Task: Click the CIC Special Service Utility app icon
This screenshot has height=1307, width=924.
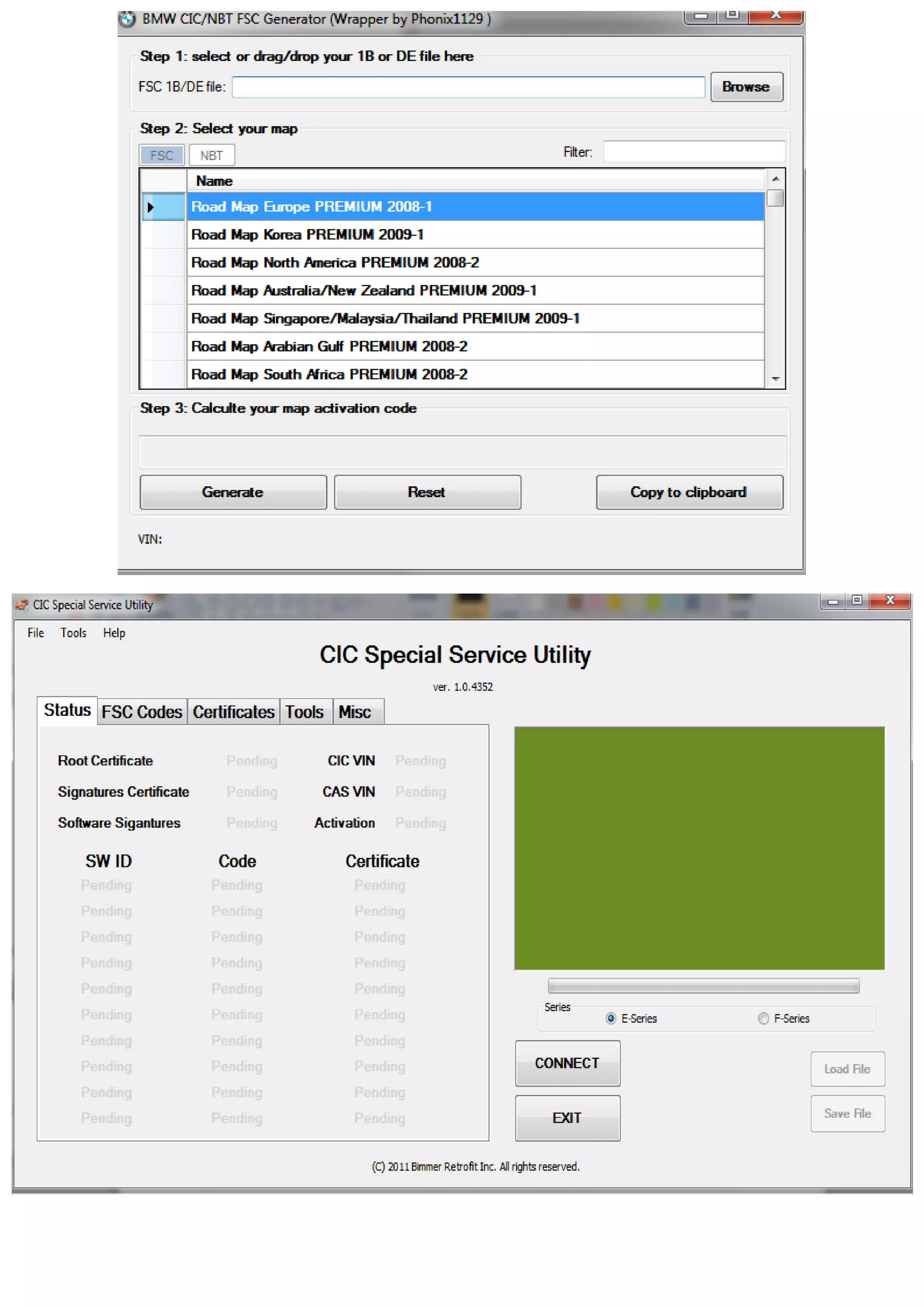Action: pyautogui.click(x=22, y=605)
